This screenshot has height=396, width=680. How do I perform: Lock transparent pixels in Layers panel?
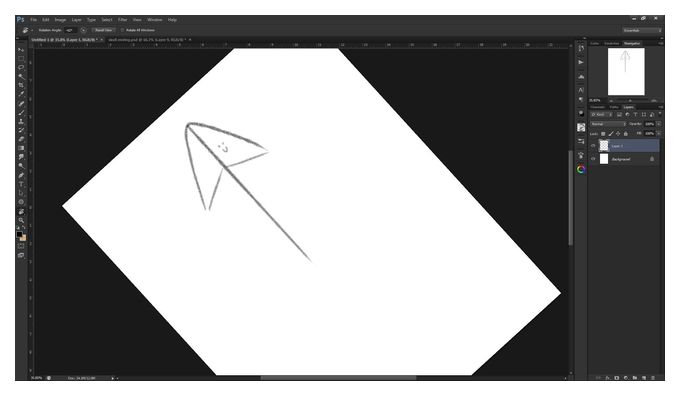[x=603, y=134]
